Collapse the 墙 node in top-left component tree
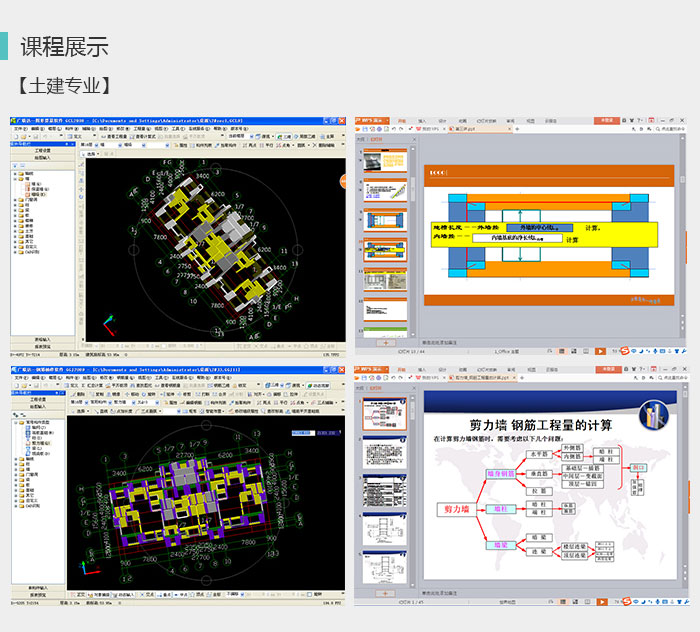Screen dimensions: 700x632 [15, 179]
